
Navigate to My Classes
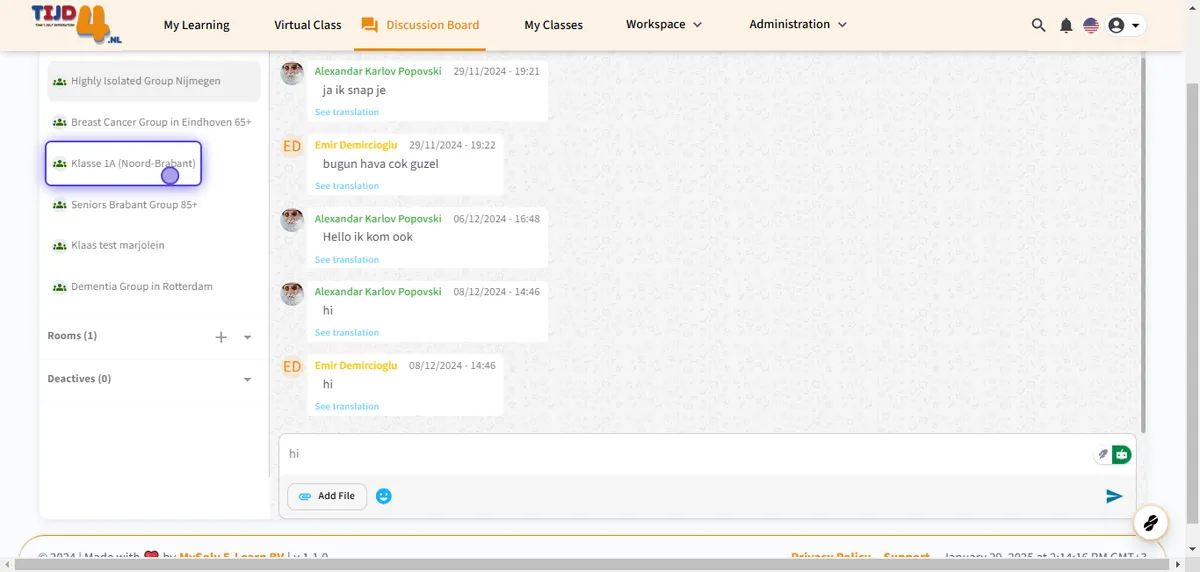(554, 25)
